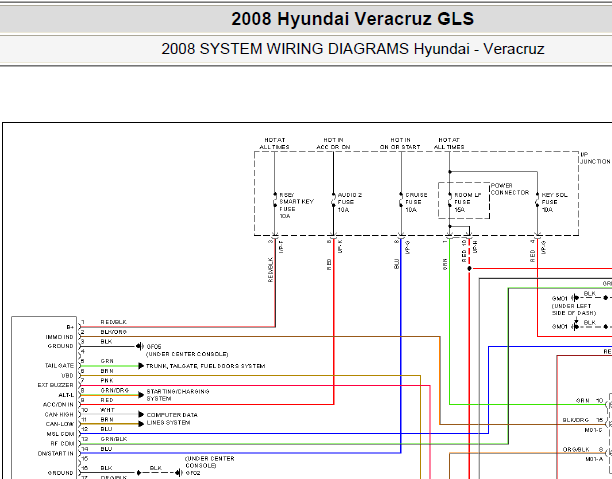Click the pin 2 "BLK/ORG" wire label

tap(114, 332)
